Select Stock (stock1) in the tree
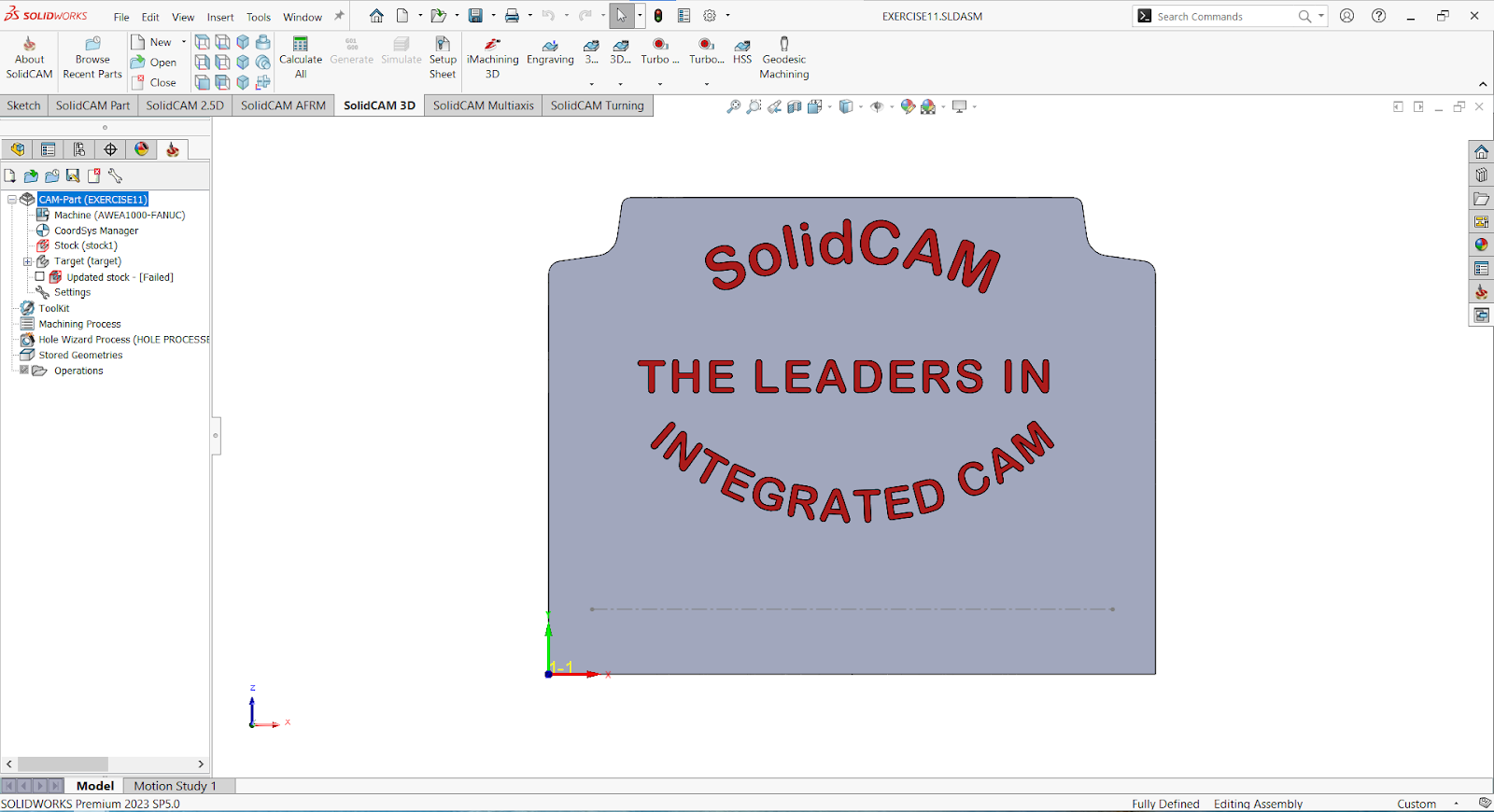 [x=86, y=245]
